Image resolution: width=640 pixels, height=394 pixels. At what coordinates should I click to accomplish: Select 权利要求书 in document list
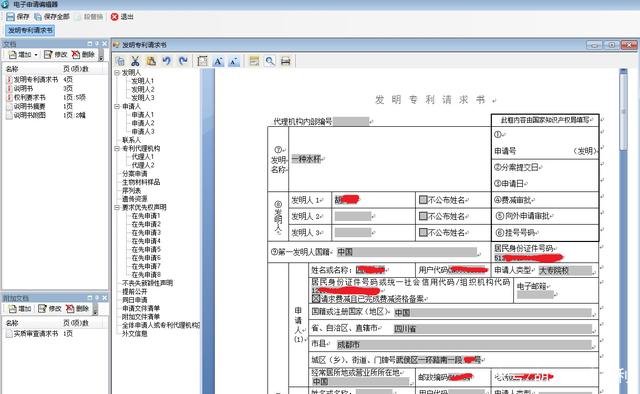pyautogui.click(x=29, y=97)
